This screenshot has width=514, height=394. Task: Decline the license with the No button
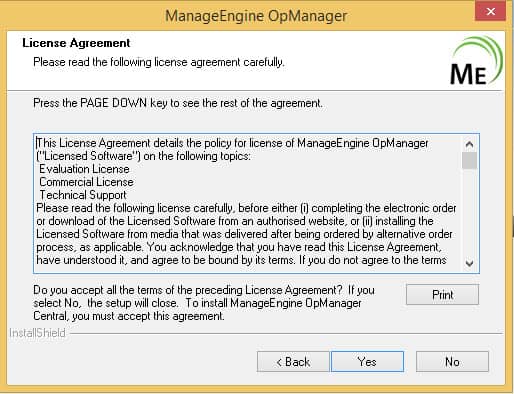(x=452, y=361)
